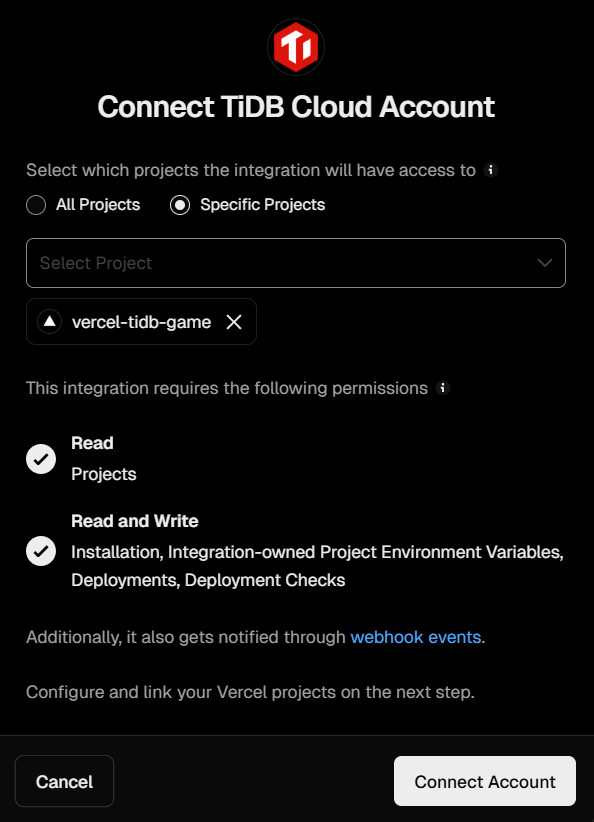Select the All Projects radio button
The width and height of the screenshot is (594, 822).
point(36,205)
